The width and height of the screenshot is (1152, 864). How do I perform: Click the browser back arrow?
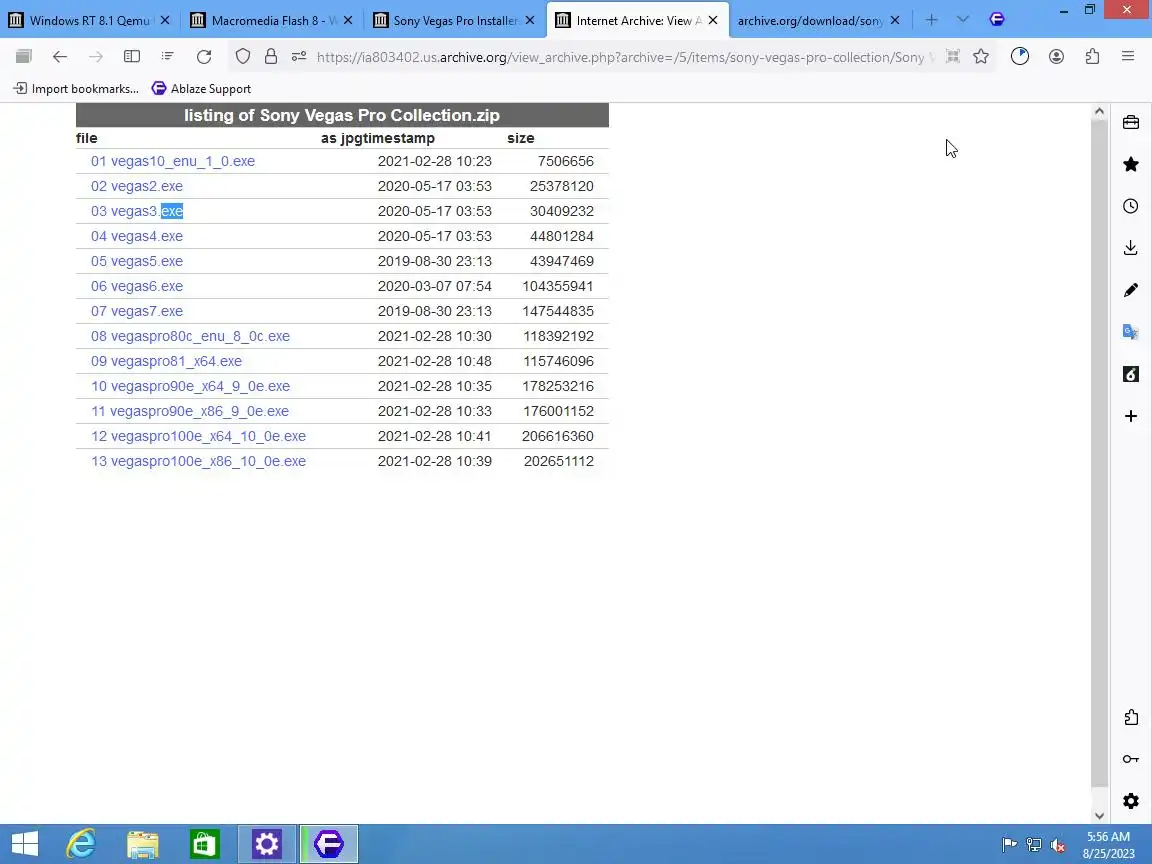(60, 57)
